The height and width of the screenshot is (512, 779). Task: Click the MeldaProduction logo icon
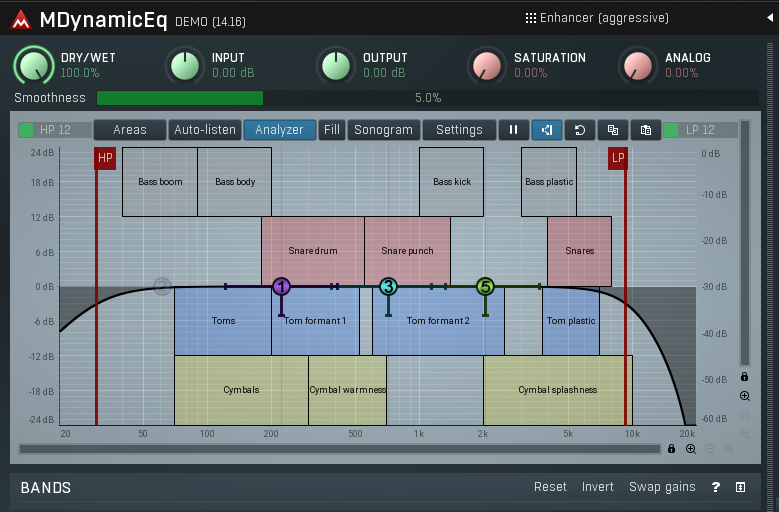[21, 20]
